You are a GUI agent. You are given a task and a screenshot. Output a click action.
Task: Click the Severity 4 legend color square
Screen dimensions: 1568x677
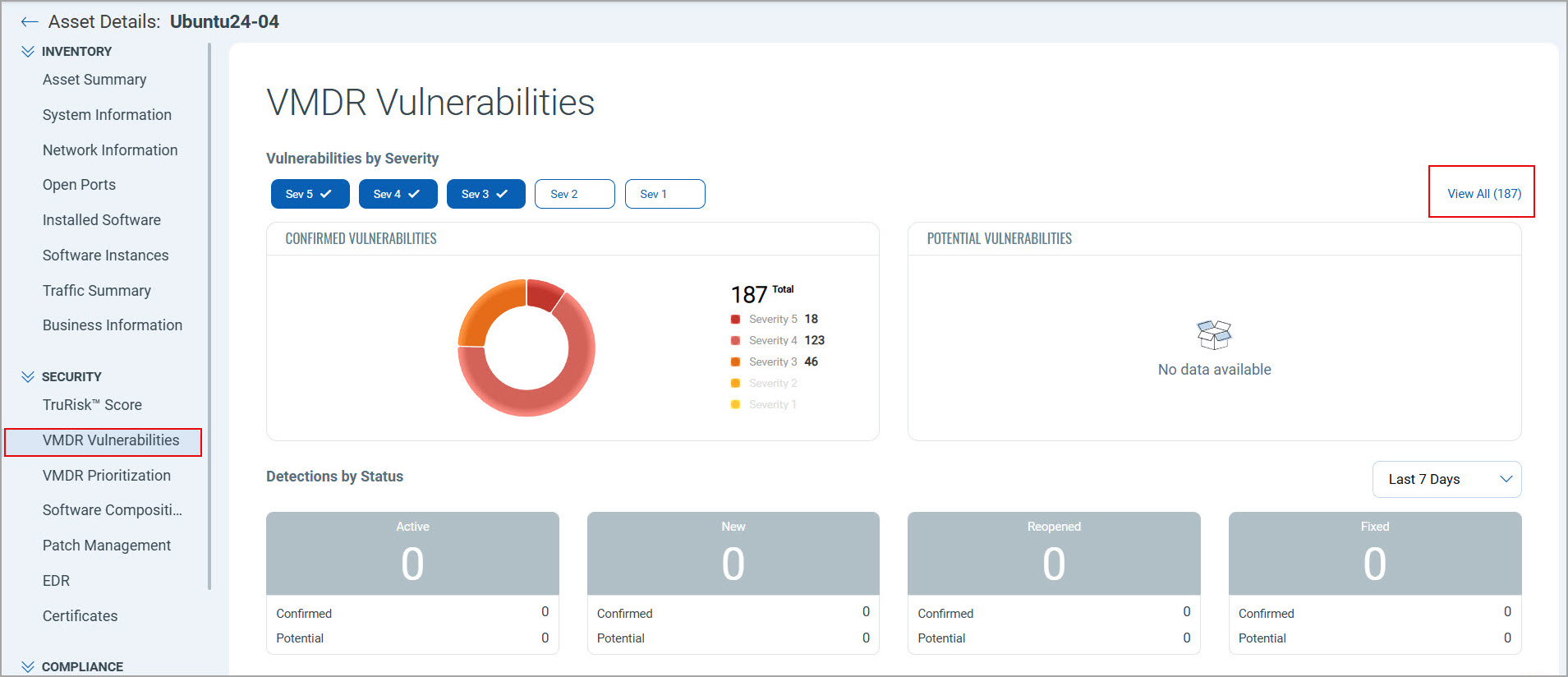pyautogui.click(x=735, y=341)
